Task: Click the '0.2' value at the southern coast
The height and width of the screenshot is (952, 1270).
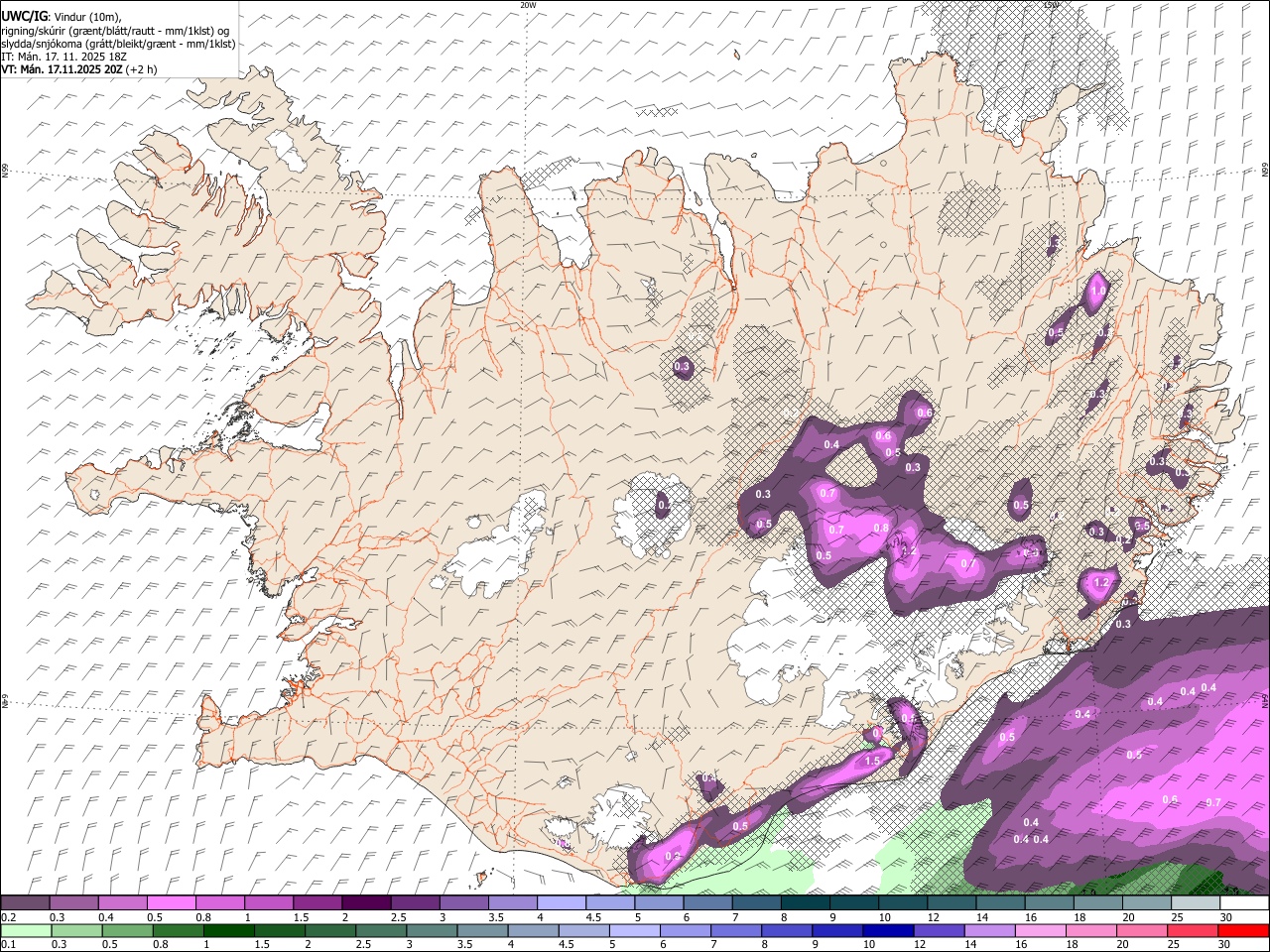Action: click(x=673, y=856)
